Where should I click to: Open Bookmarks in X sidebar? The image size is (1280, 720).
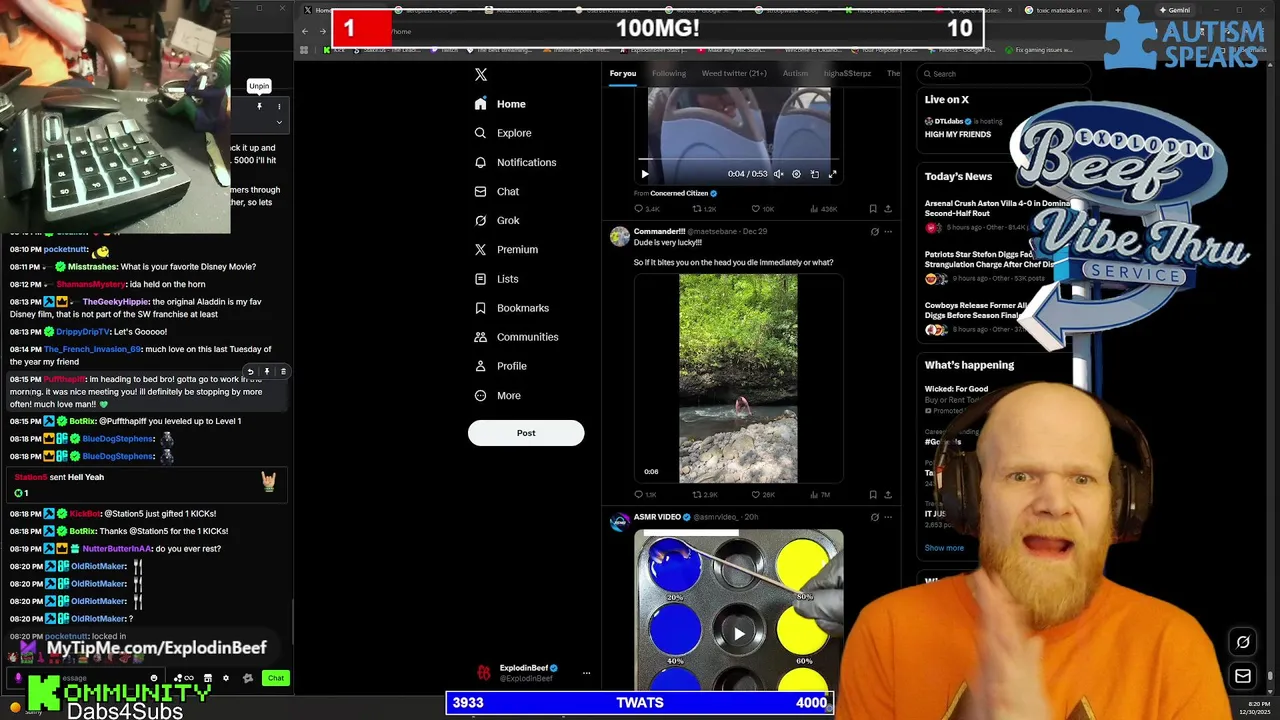coord(511,308)
